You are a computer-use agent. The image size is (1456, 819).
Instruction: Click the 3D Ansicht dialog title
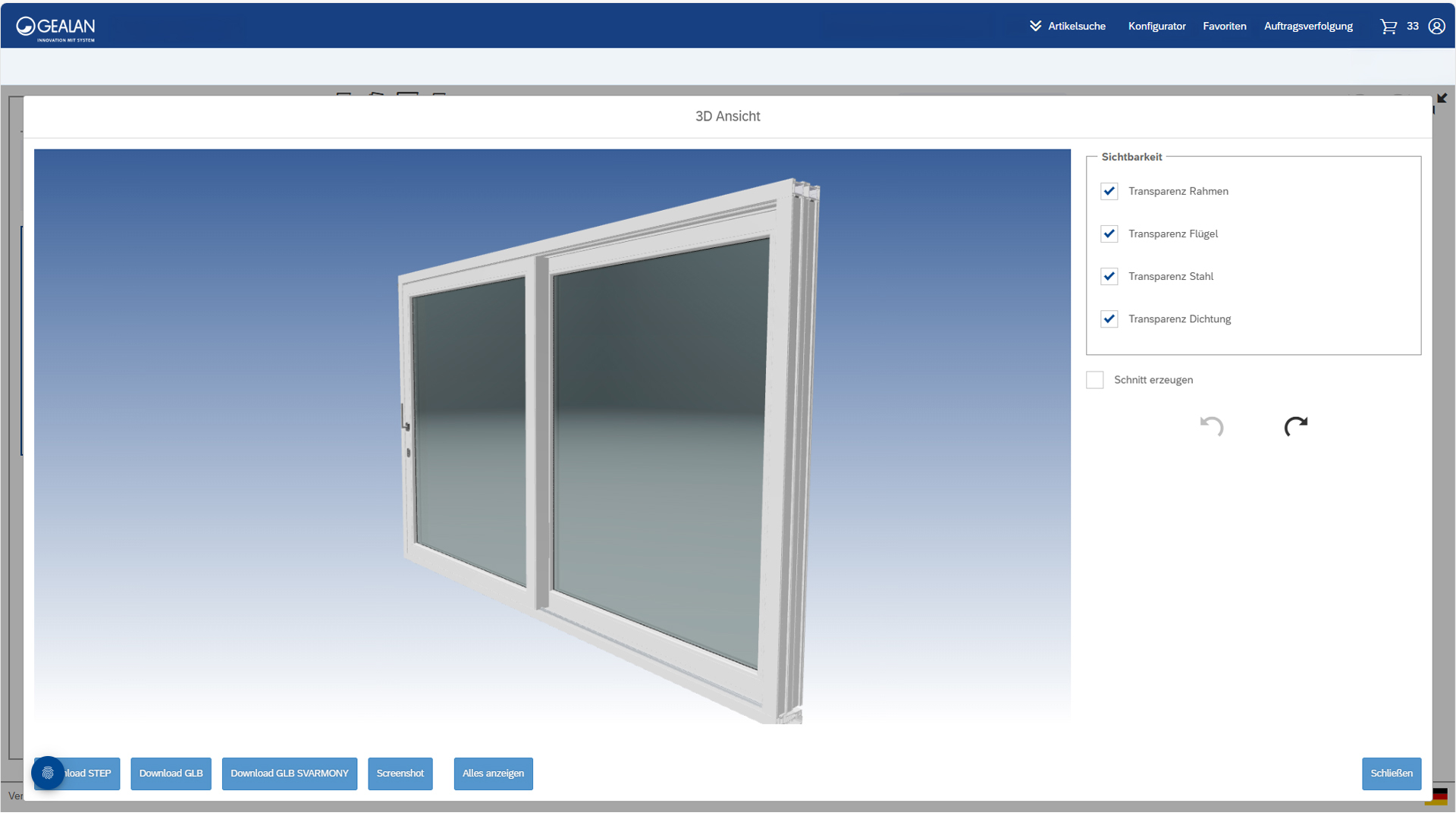click(727, 116)
